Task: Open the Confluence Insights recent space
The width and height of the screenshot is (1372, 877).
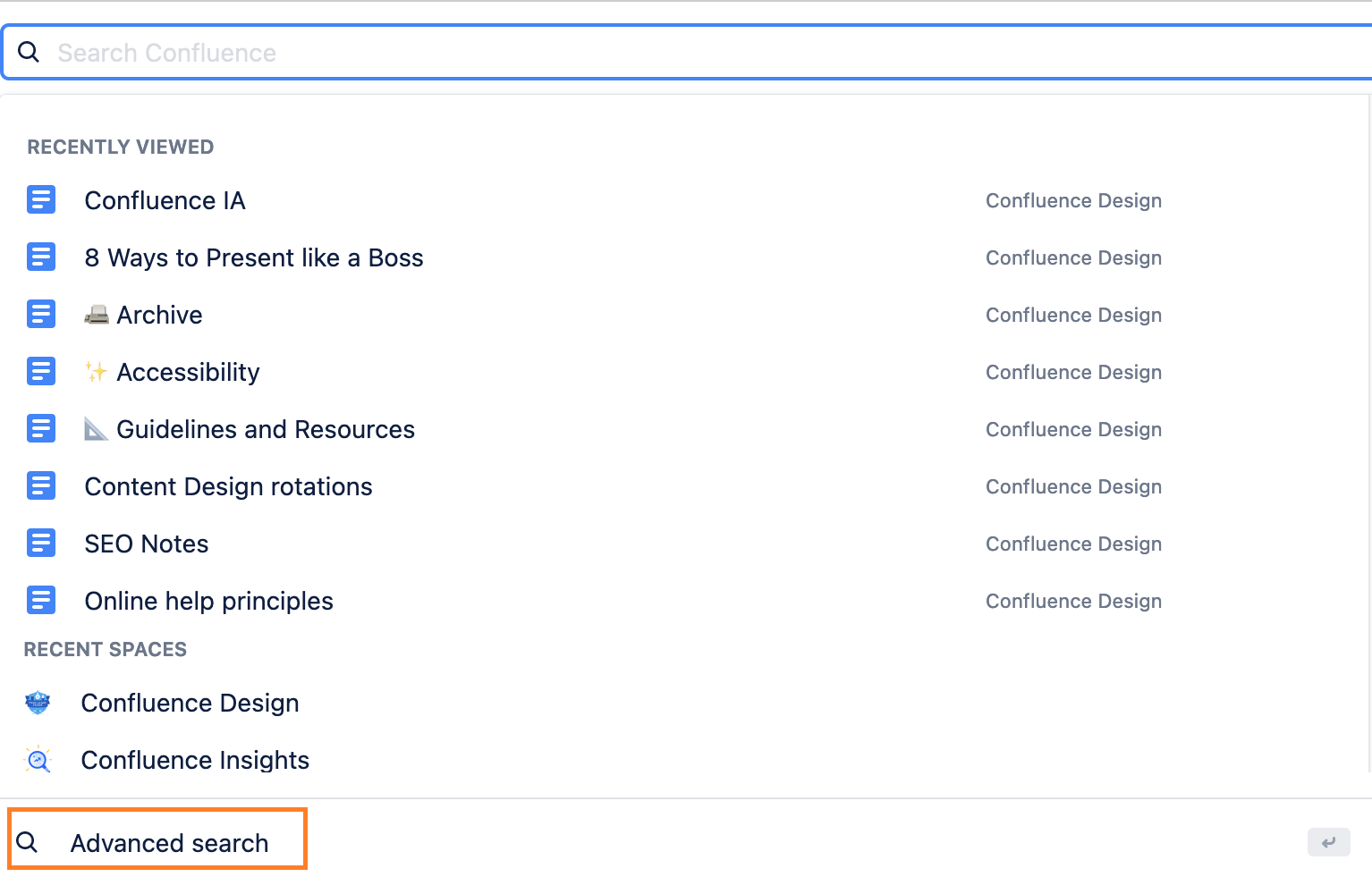Action: (x=195, y=760)
